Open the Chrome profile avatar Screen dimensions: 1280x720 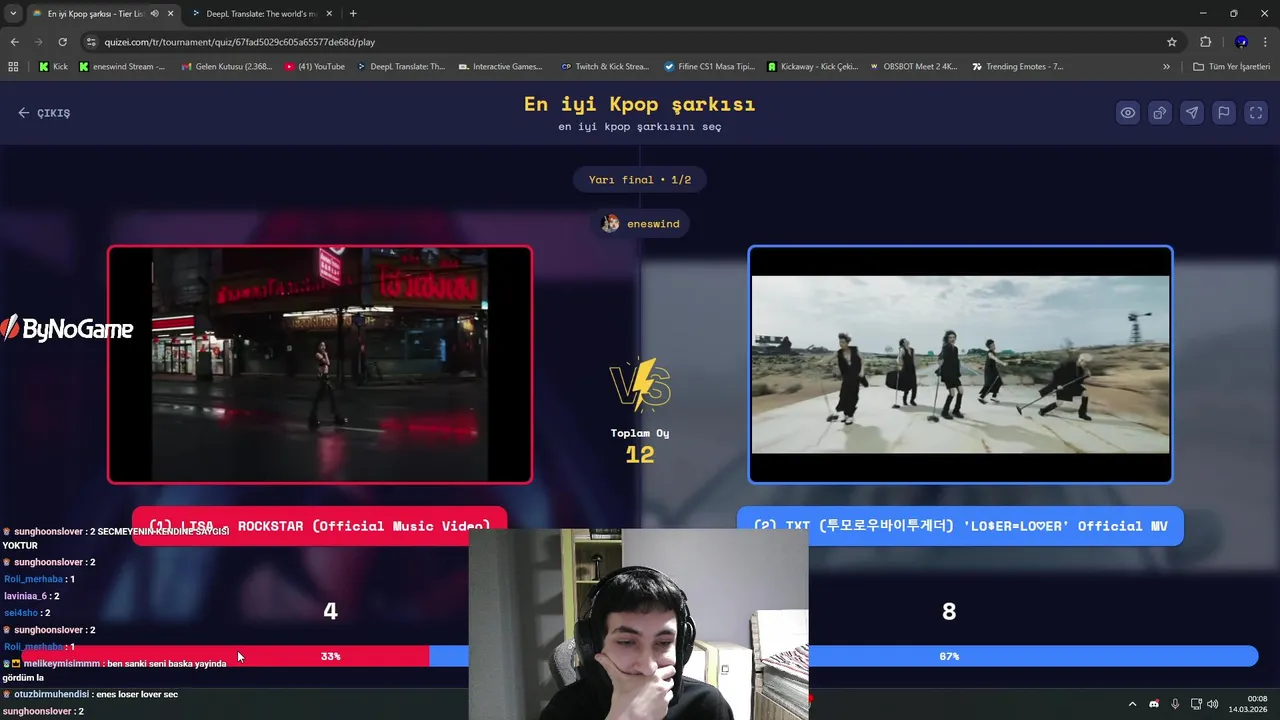[1241, 42]
